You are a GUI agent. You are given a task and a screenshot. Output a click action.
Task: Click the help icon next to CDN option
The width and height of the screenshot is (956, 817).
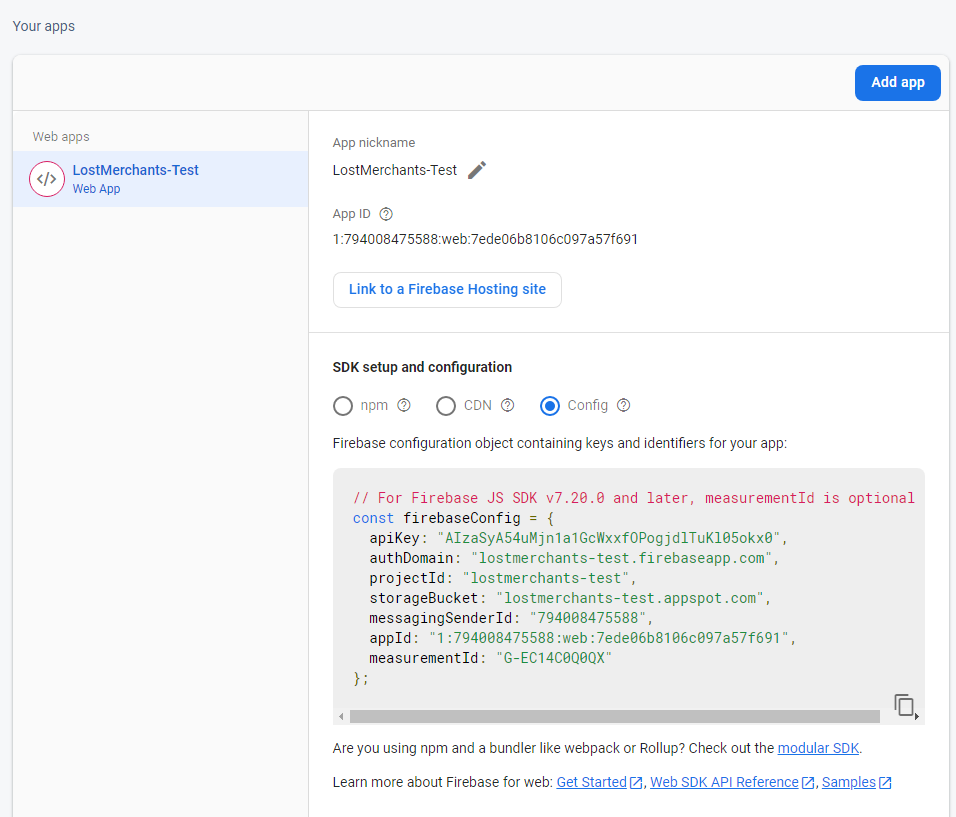pos(507,405)
